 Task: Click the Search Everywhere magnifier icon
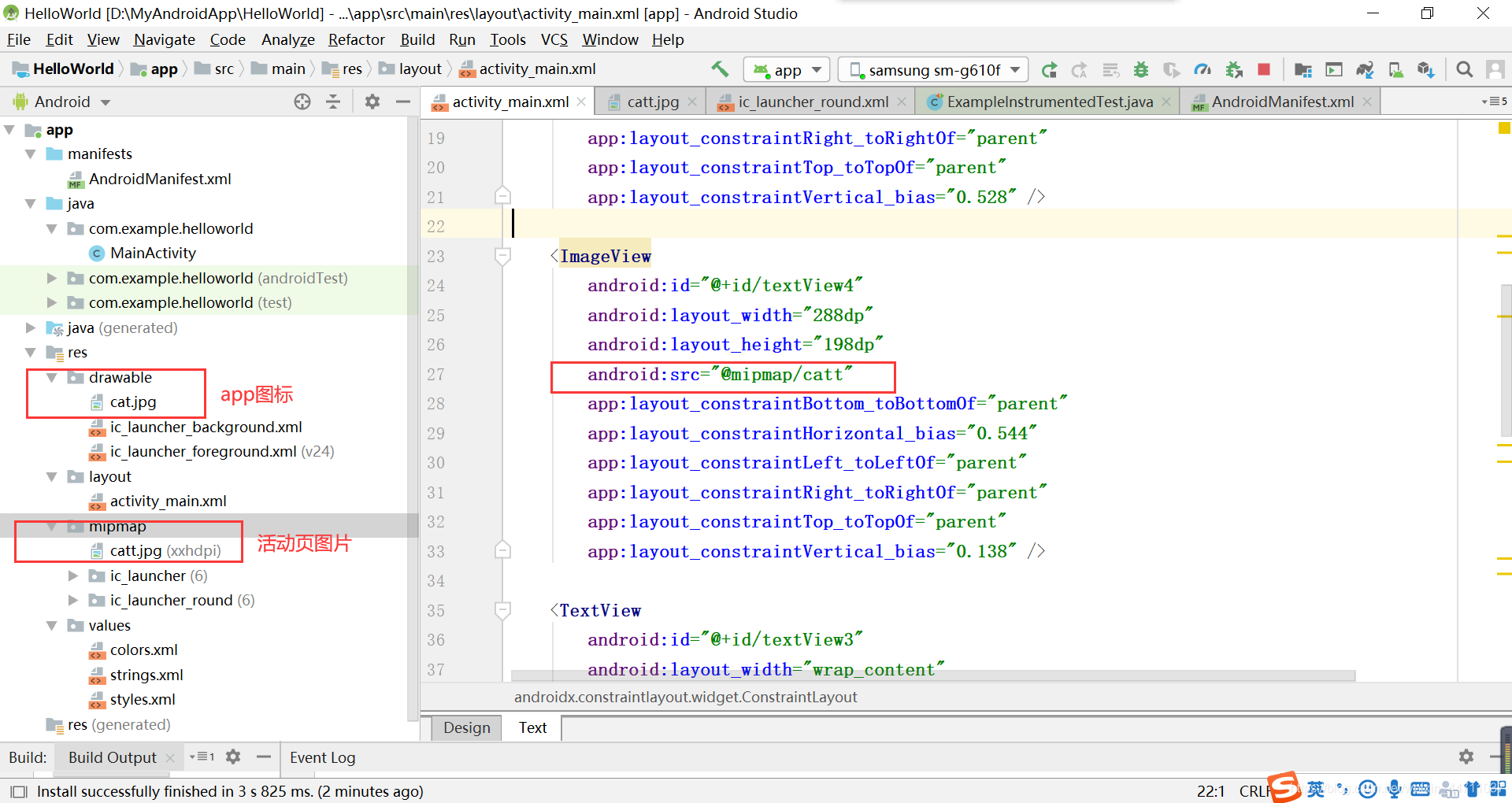pos(1465,70)
